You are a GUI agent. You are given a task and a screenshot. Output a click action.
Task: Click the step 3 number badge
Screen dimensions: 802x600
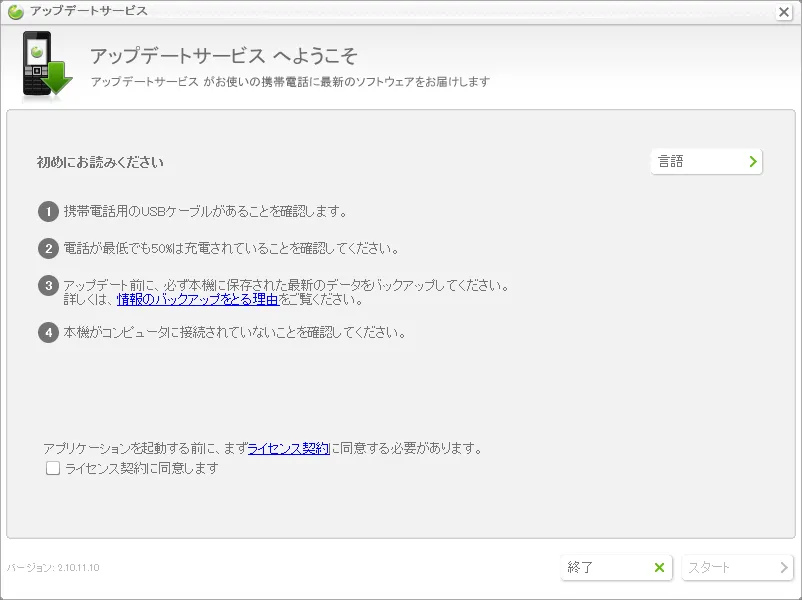[x=48, y=286]
